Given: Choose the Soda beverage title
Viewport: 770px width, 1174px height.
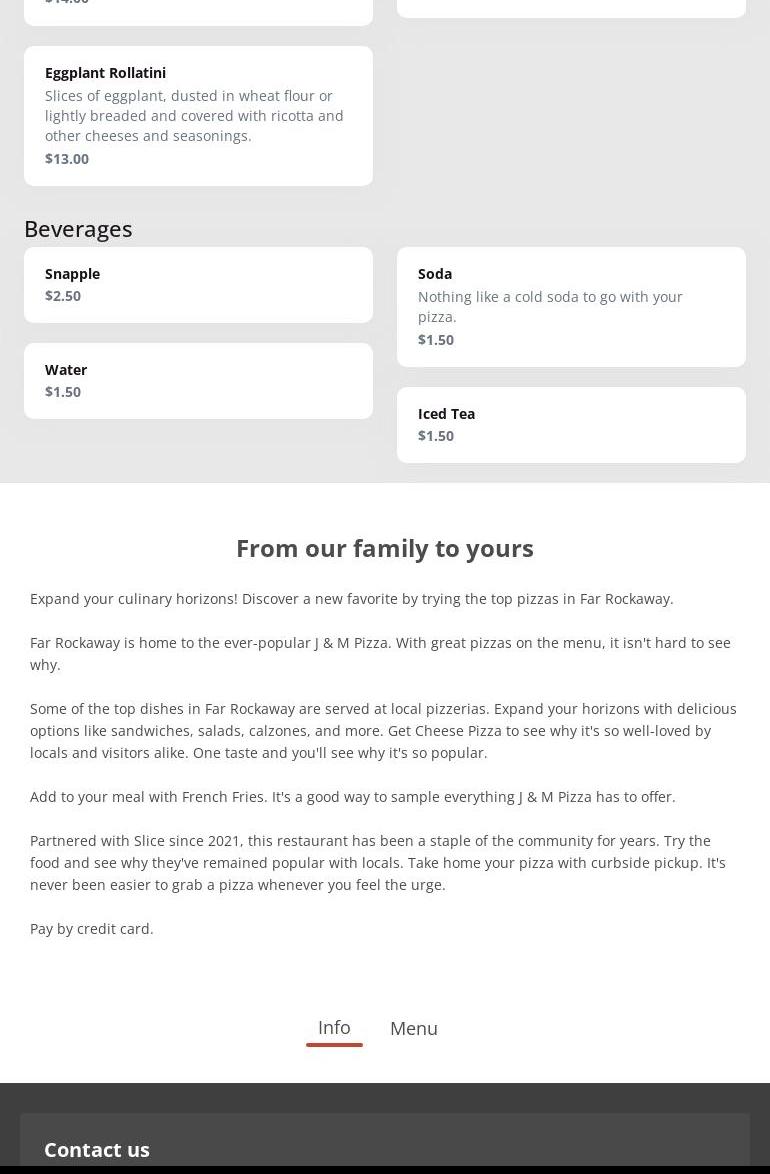Looking at the screenshot, I should [435, 274].
